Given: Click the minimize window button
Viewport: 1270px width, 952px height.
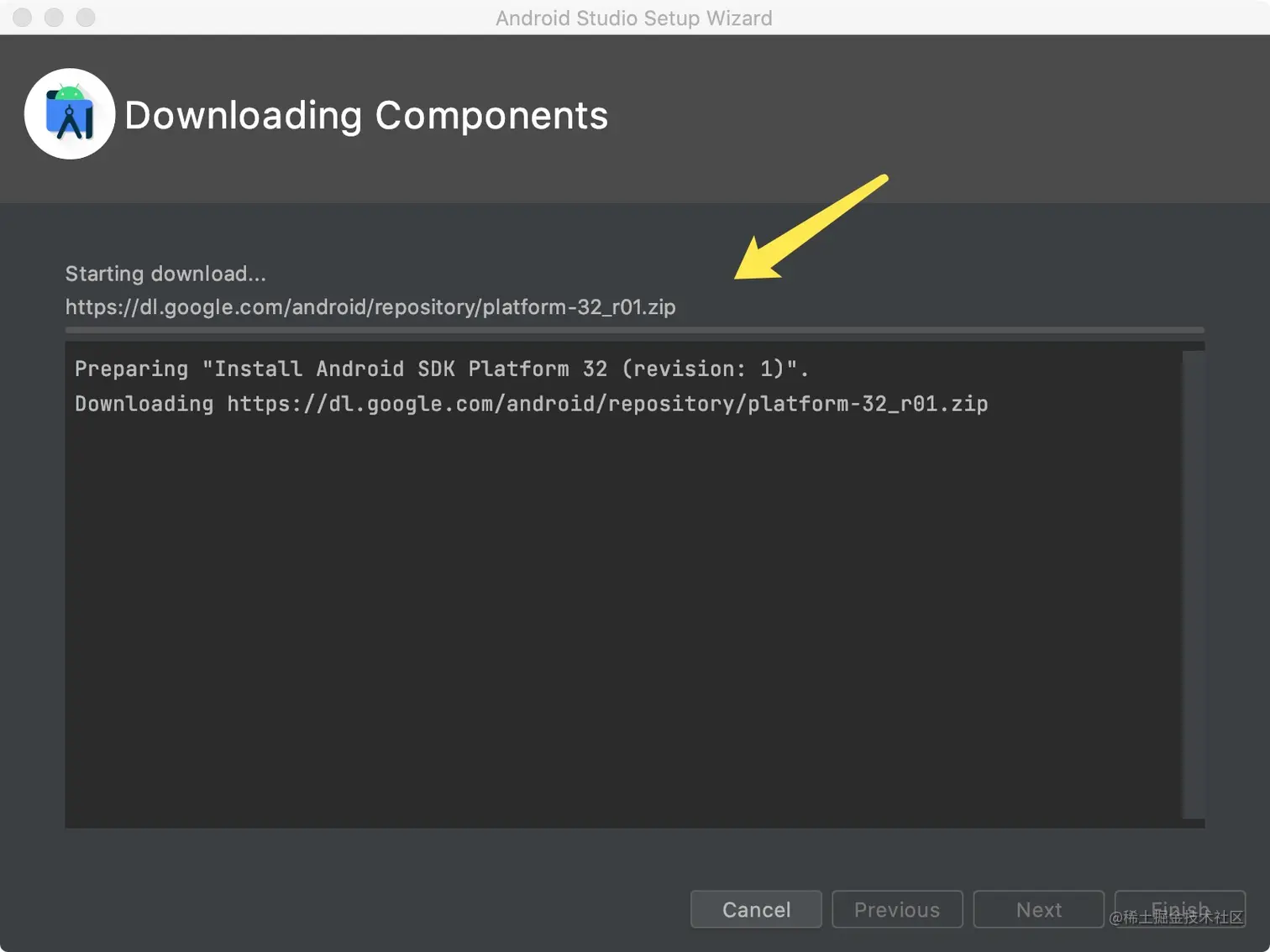Looking at the screenshot, I should click(54, 17).
